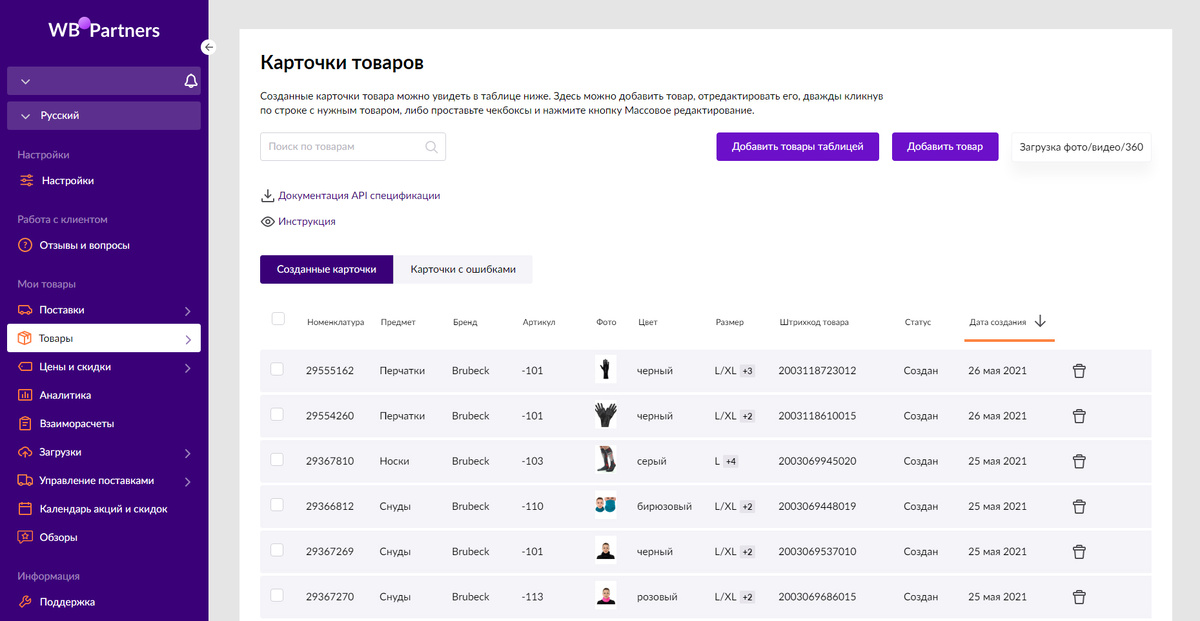Open socks photo thumbnail for 29367810
The width and height of the screenshot is (1200, 621).
pyautogui.click(x=605, y=460)
